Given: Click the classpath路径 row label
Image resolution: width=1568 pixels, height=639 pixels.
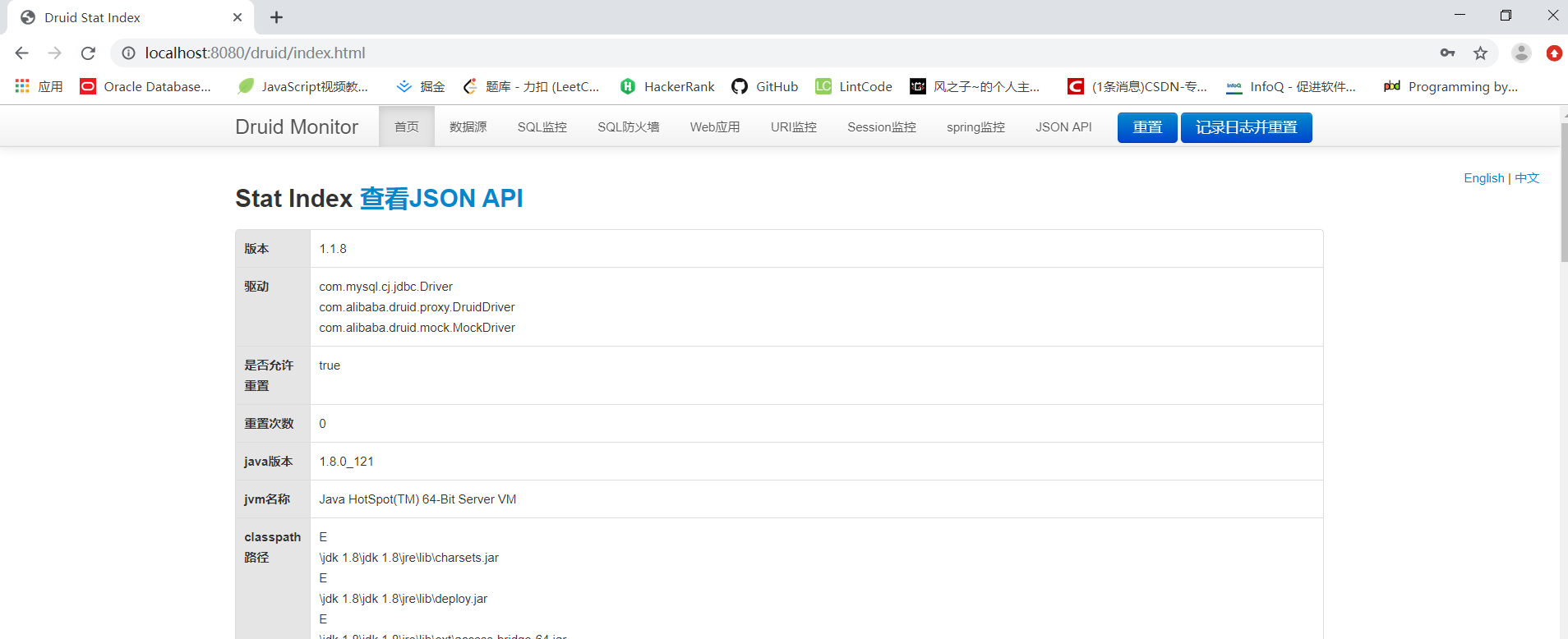Looking at the screenshot, I should [273, 547].
